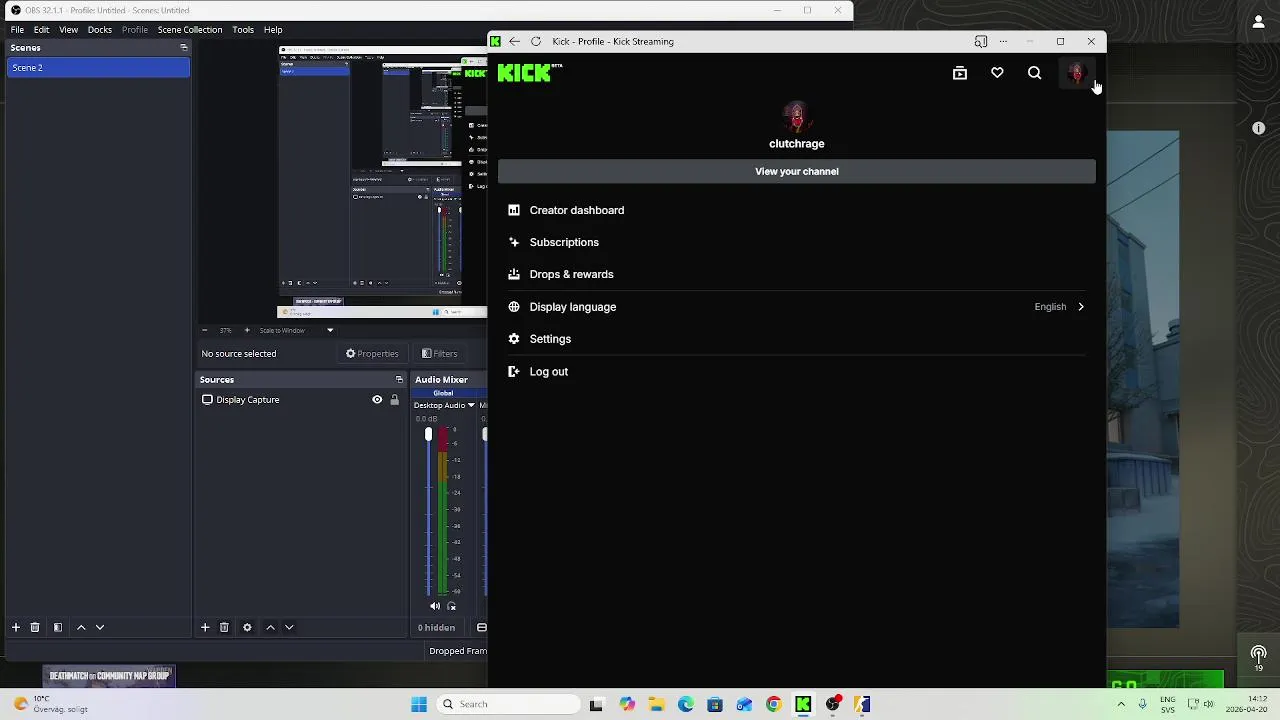Open Subscriptions menu entry
Viewport: 1280px width, 720px height.
point(563,242)
